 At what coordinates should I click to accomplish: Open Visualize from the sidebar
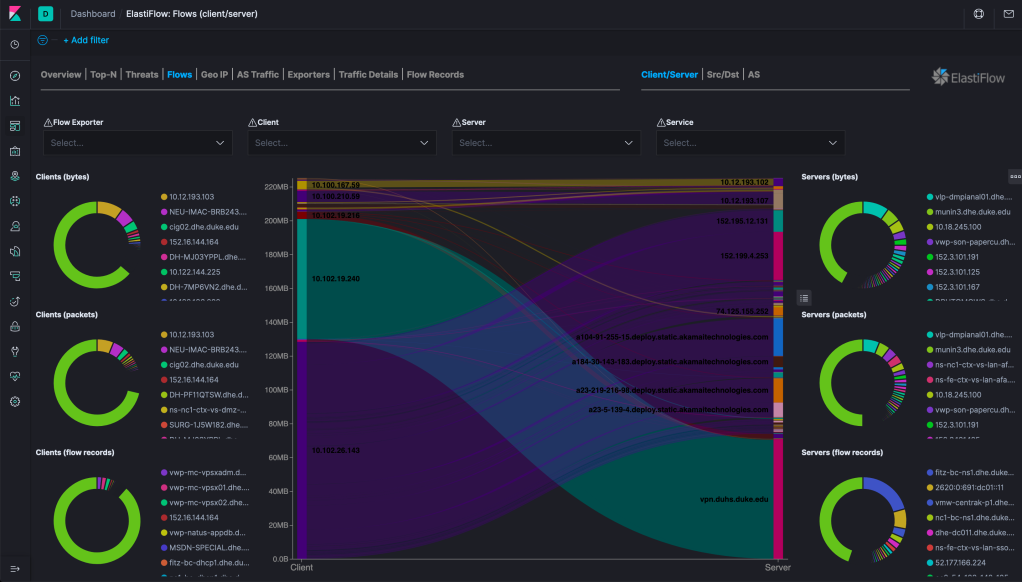click(15, 101)
